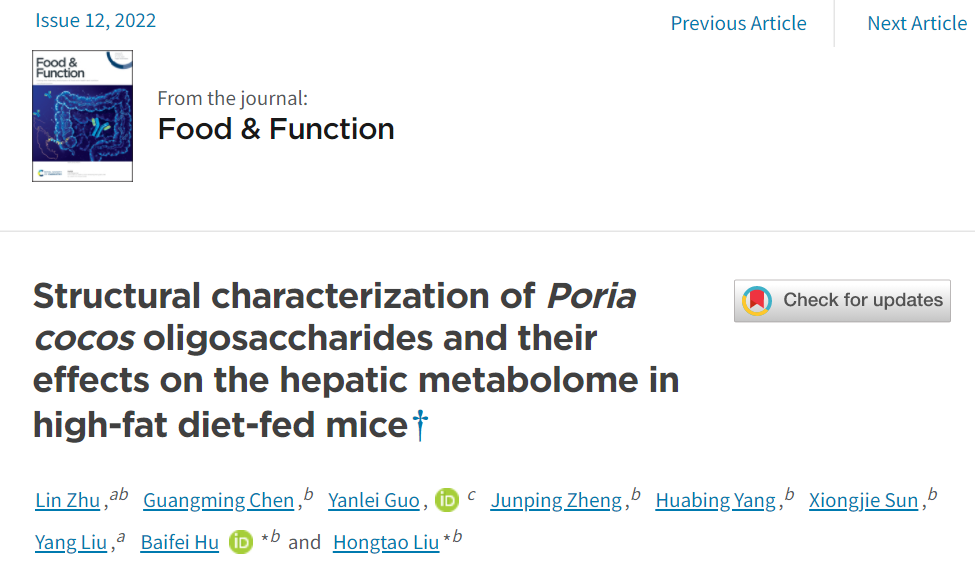975x584 pixels.
Task: Open author Lin Zhu's profile link
Action: (x=68, y=501)
